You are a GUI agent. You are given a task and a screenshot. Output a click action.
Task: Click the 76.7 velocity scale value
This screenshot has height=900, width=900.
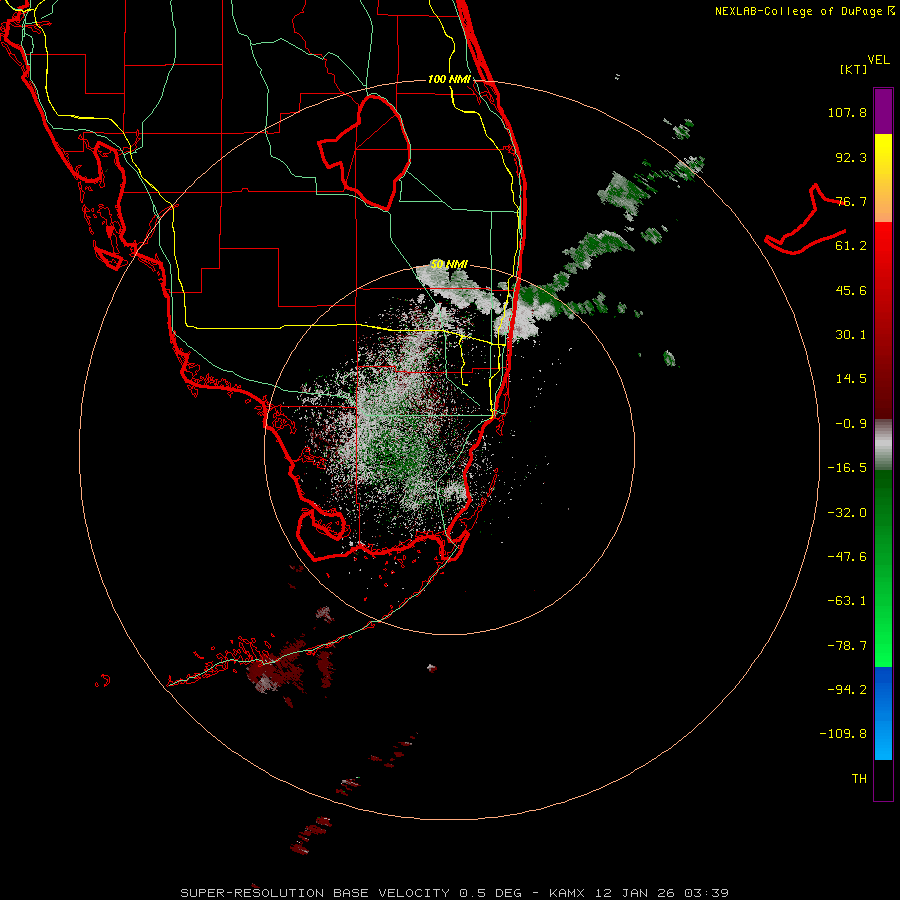point(851,201)
